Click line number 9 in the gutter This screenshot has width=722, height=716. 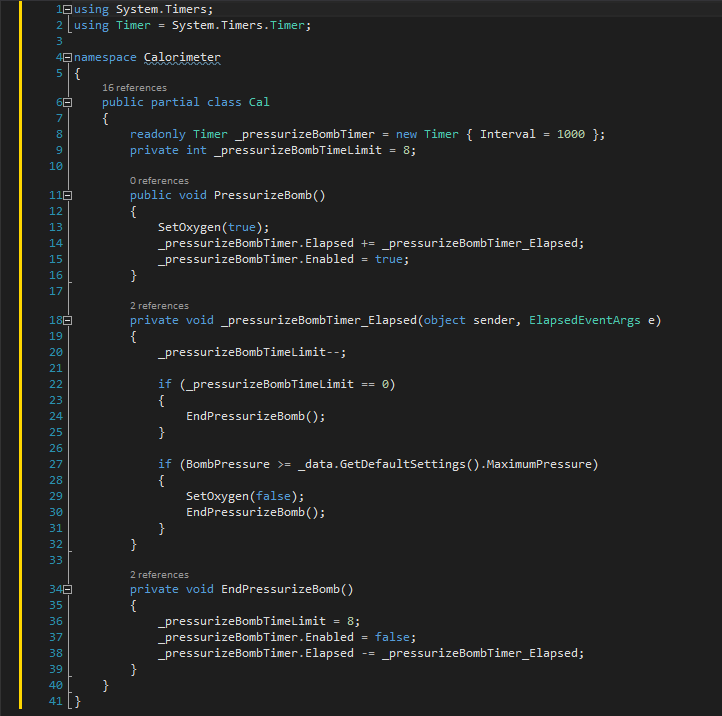tap(59, 150)
